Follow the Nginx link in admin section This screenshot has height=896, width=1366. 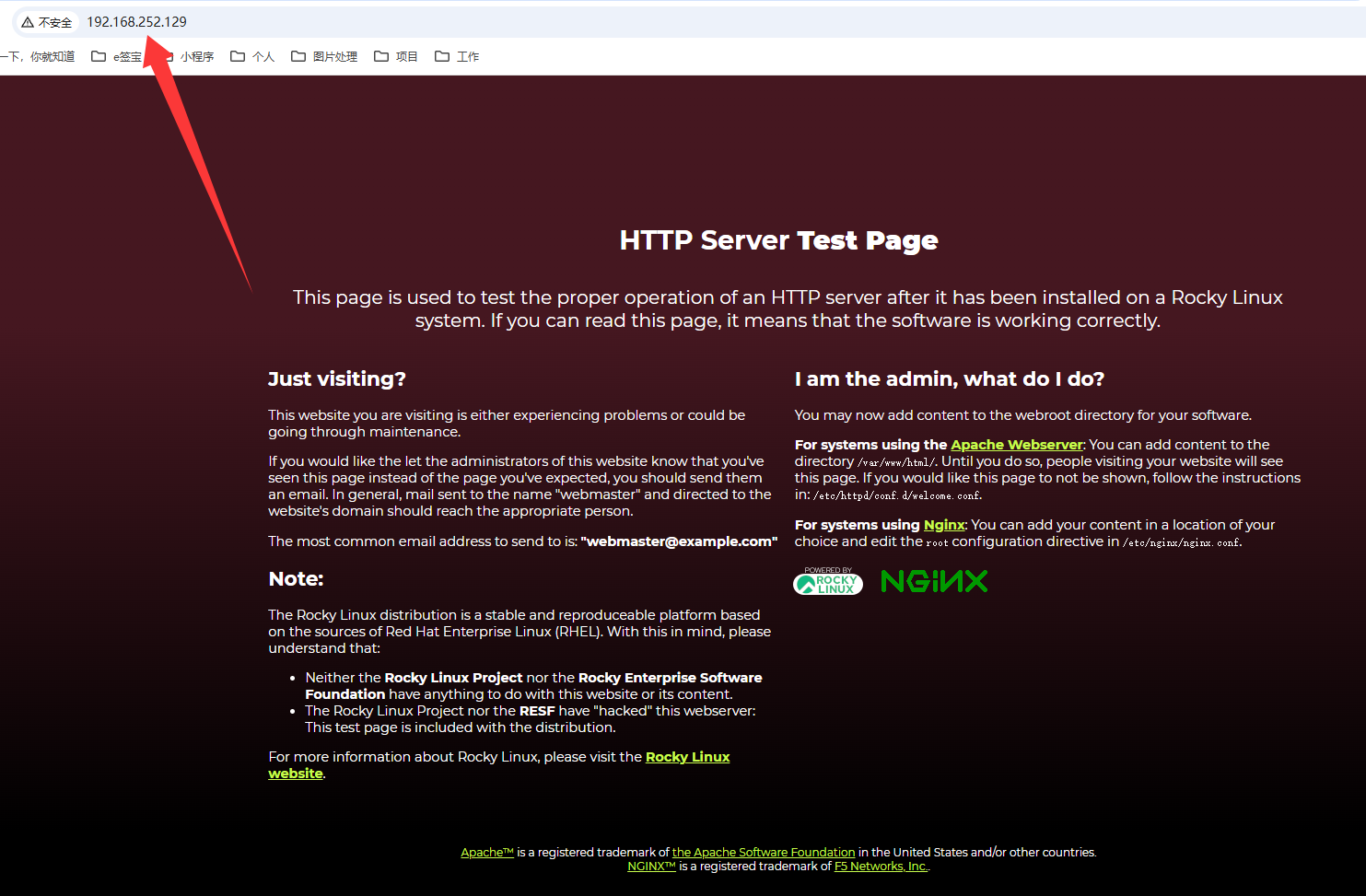(x=944, y=525)
